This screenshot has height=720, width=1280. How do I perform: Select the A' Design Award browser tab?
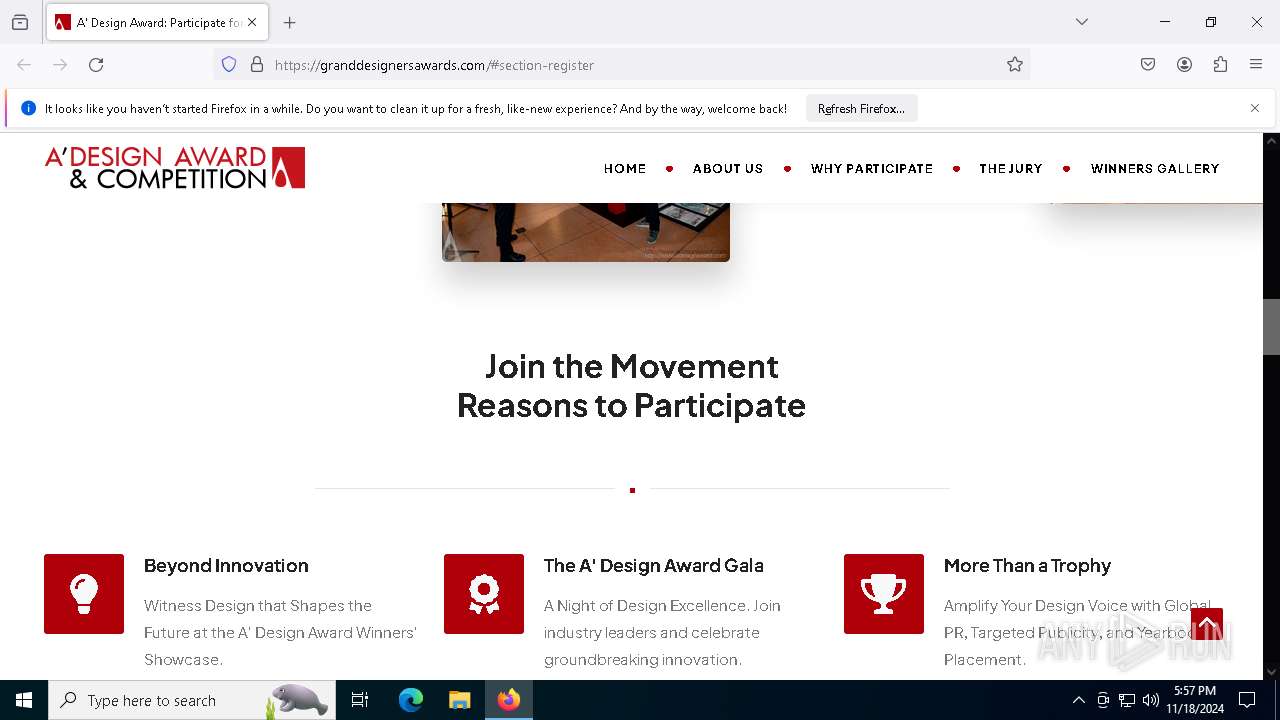[x=157, y=22]
